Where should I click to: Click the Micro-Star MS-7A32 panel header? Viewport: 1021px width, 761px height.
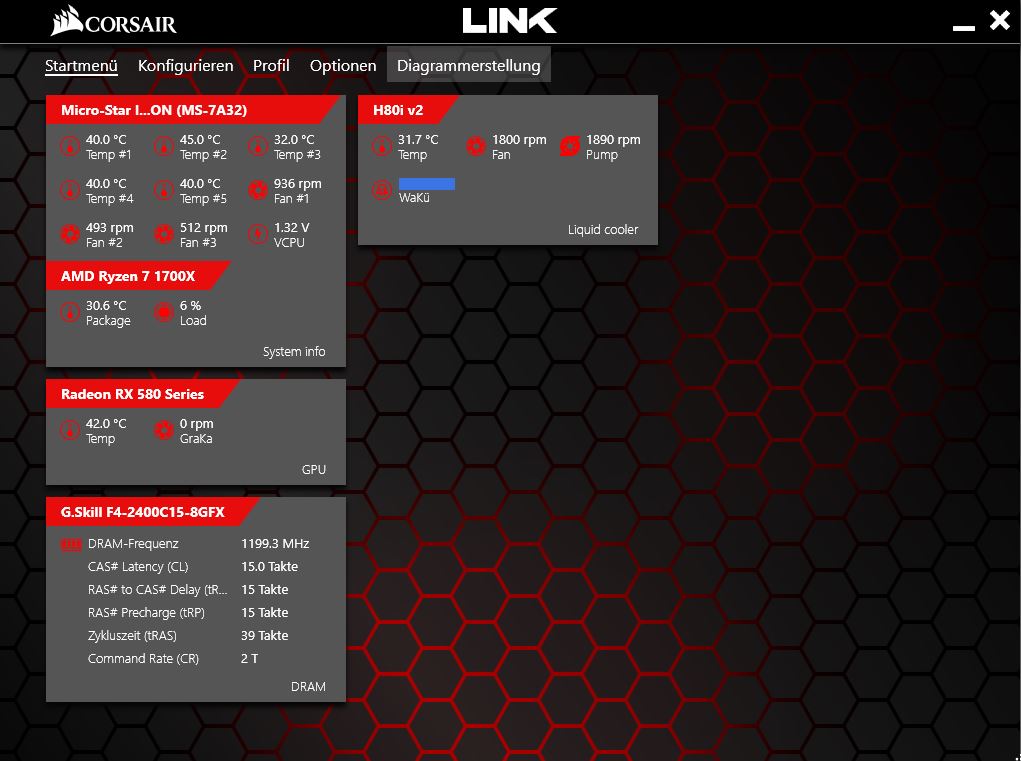point(193,110)
